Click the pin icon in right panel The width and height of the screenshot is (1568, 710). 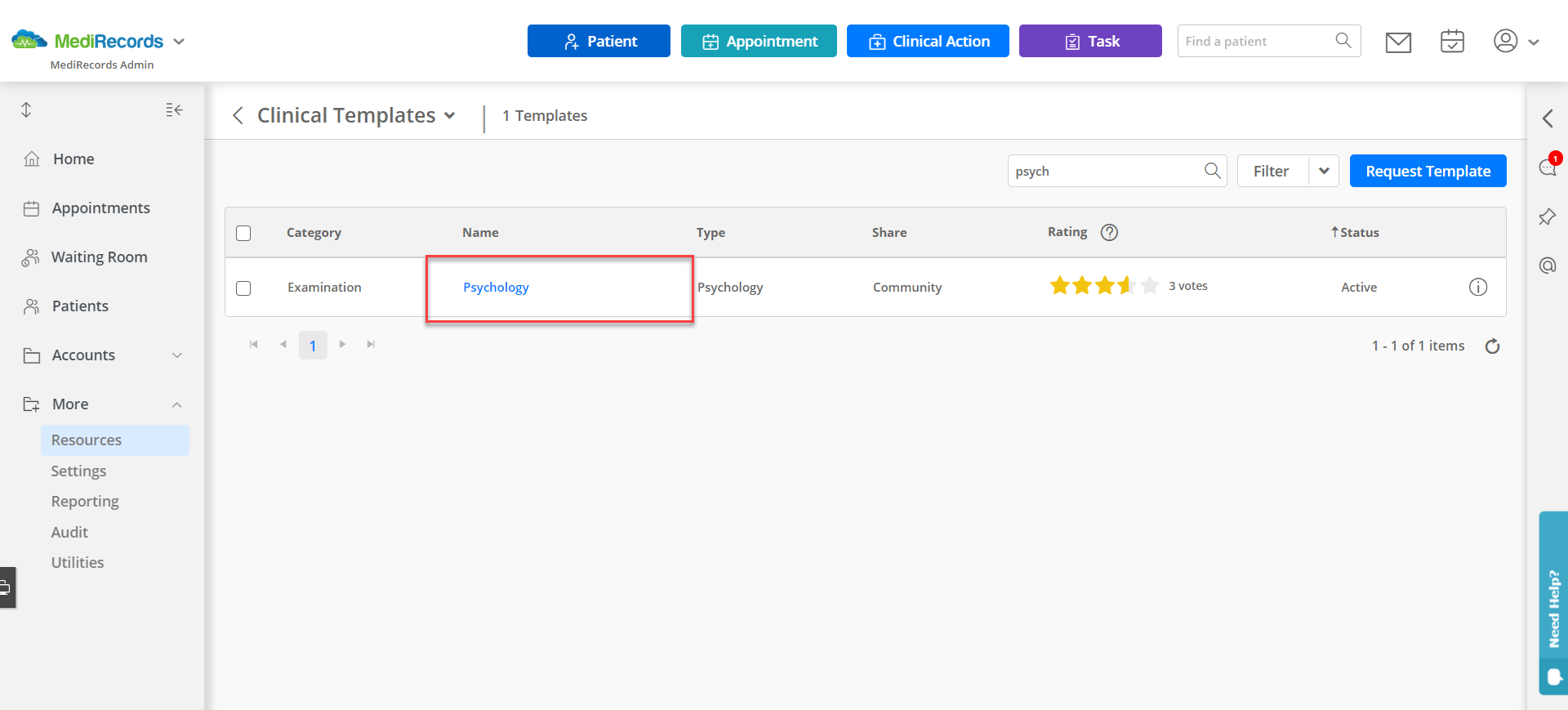[1547, 217]
